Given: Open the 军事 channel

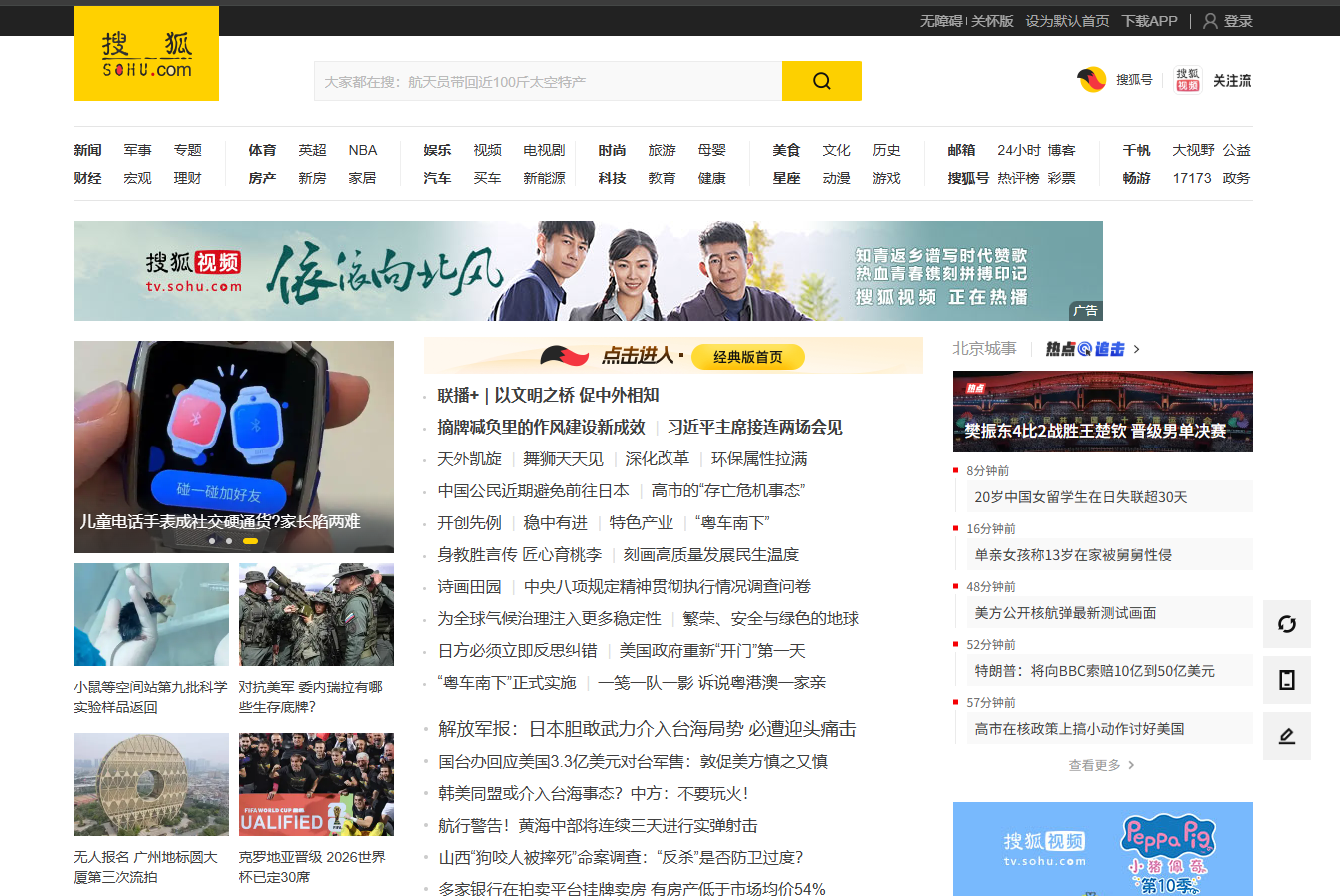Looking at the screenshot, I should 138,150.
